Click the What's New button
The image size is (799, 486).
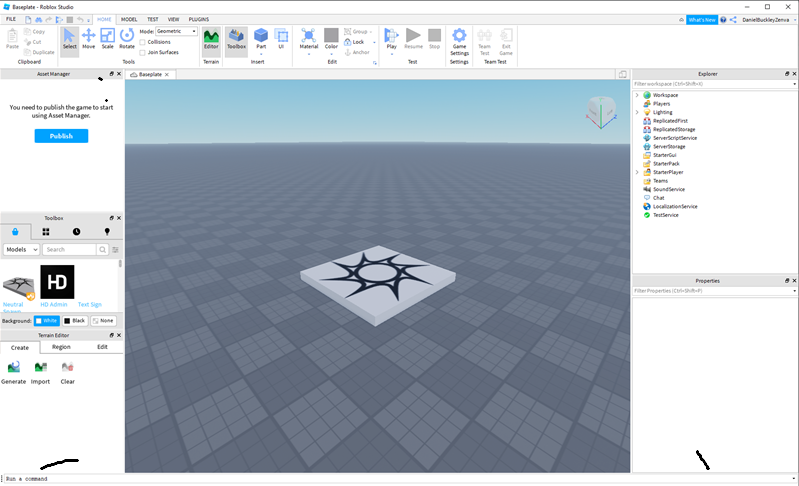point(702,20)
